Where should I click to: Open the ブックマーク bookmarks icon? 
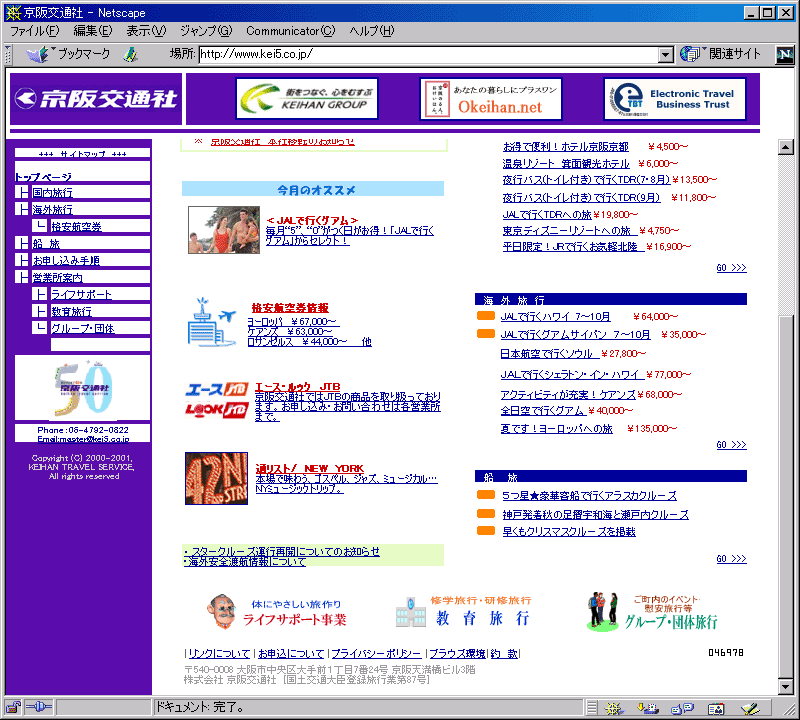pos(38,54)
